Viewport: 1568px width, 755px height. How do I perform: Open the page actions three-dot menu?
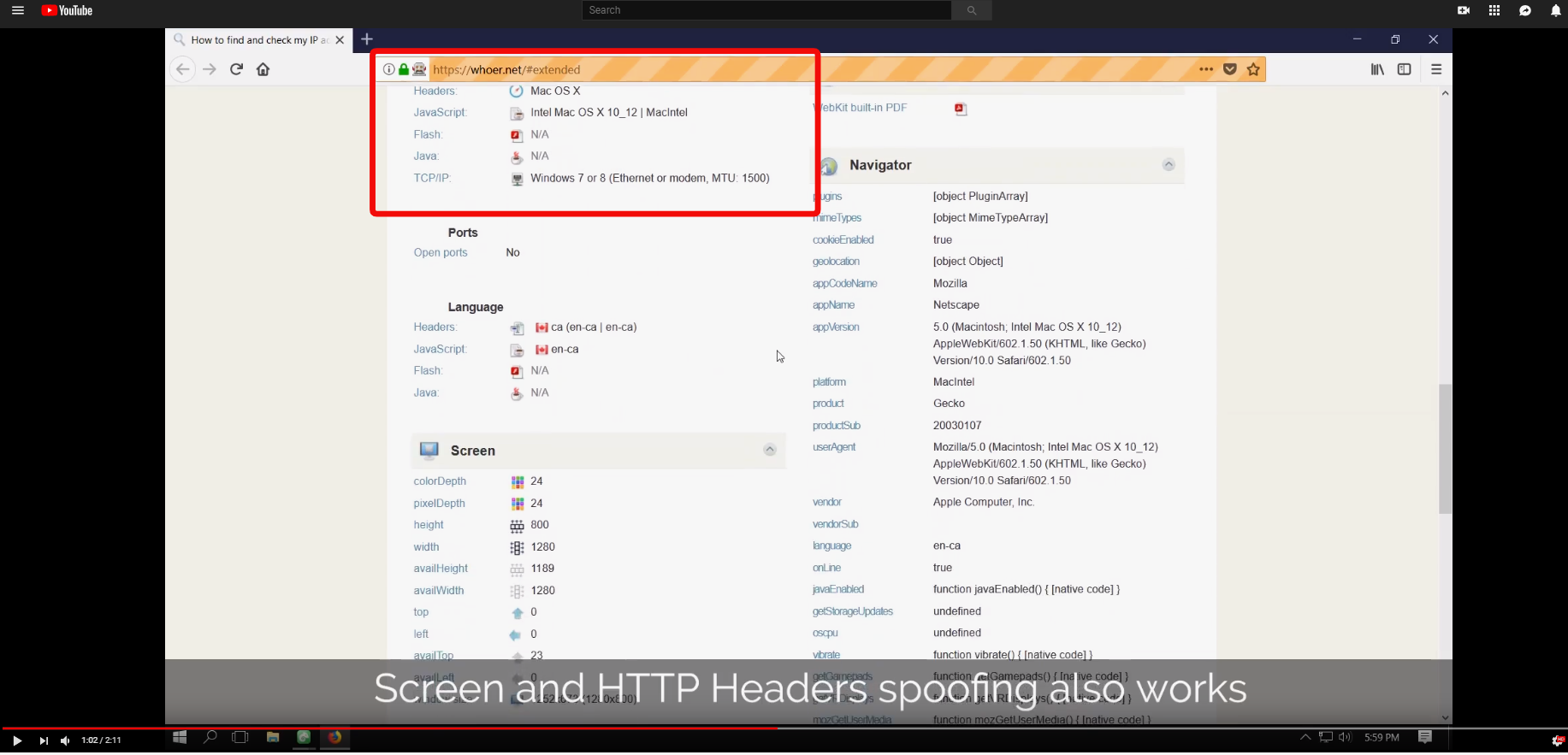point(1206,69)
